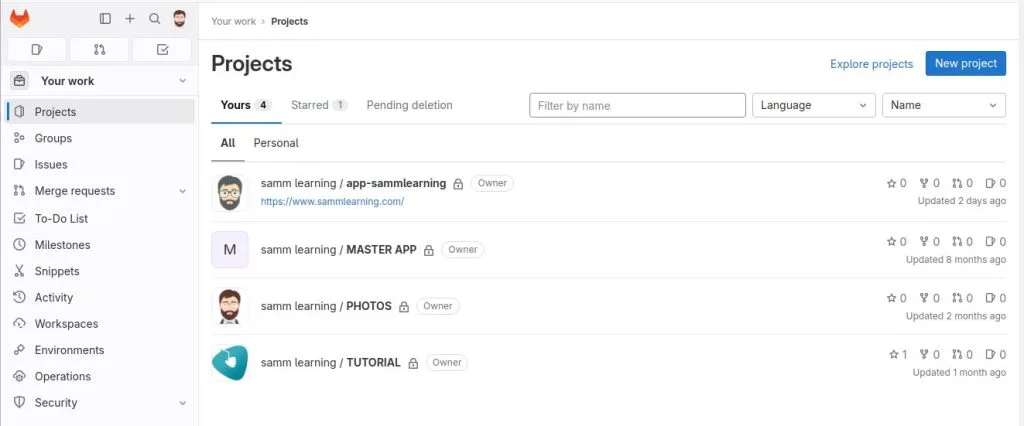Screen dimensions: 1024x426
Task: Click the Projects breadcrumb item
Action: (289, 21)
